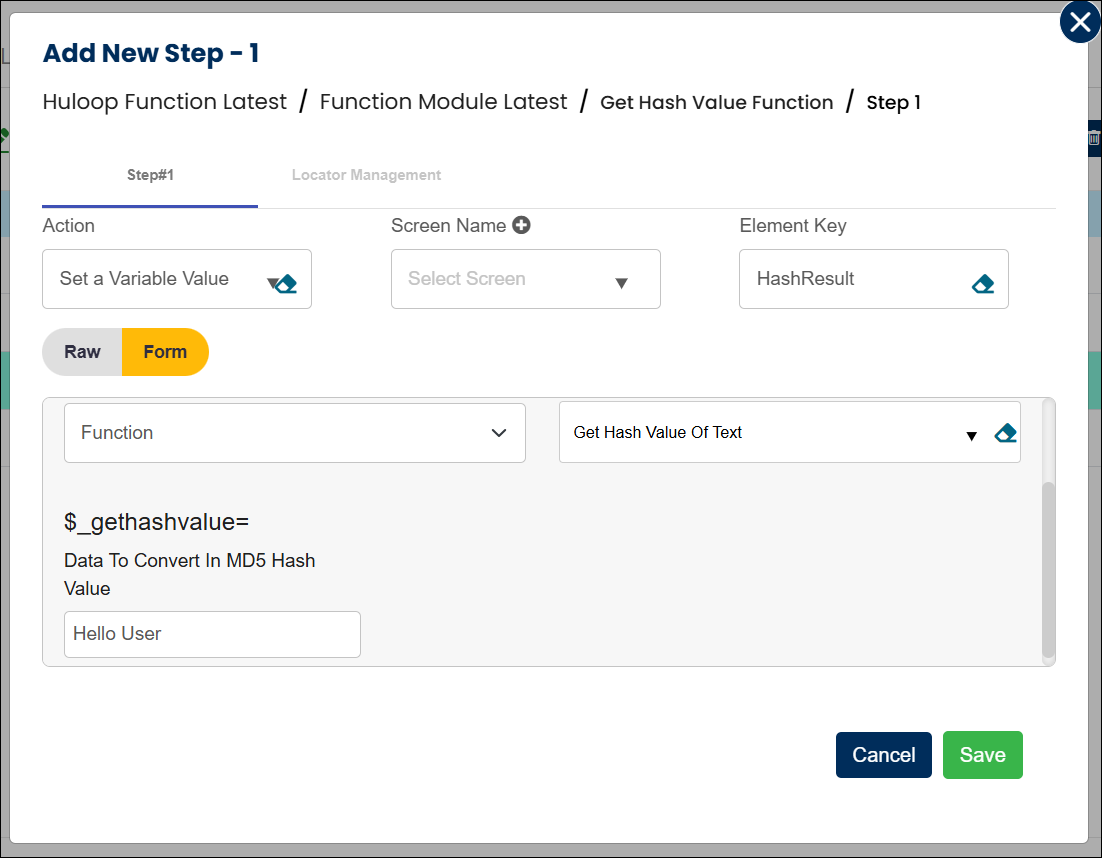Switch to the Locator Management tab

tap(366, 175)
